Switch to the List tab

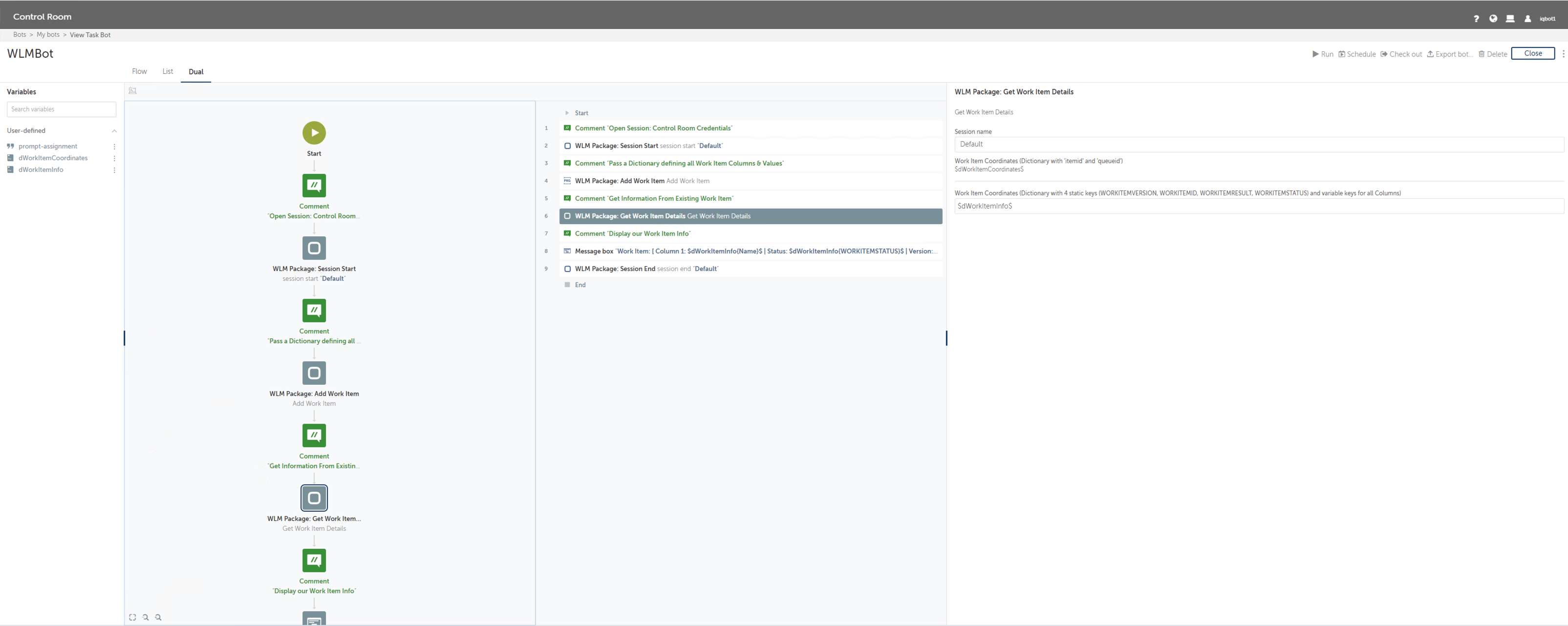coord(168,71)
